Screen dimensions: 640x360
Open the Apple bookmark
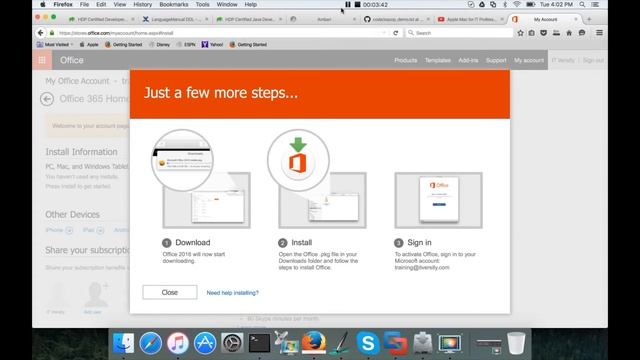[x=89, y=44]
